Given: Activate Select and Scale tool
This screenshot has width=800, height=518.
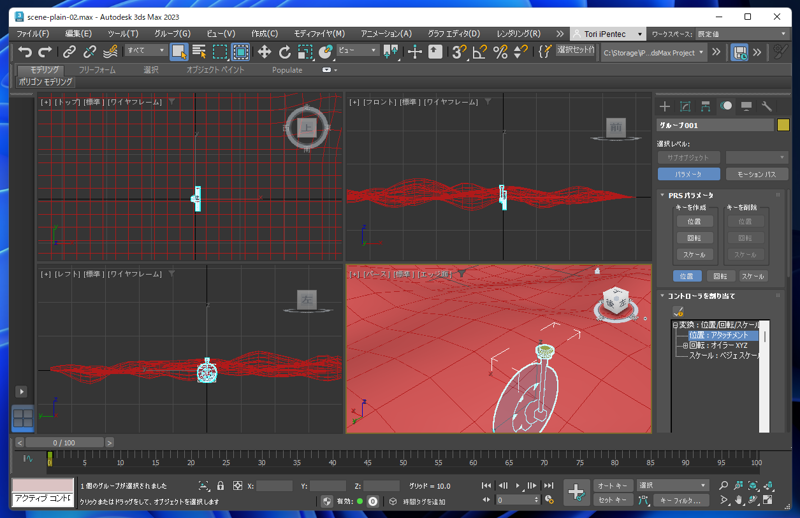Looking at the screenshot, I should coord(305,52).
